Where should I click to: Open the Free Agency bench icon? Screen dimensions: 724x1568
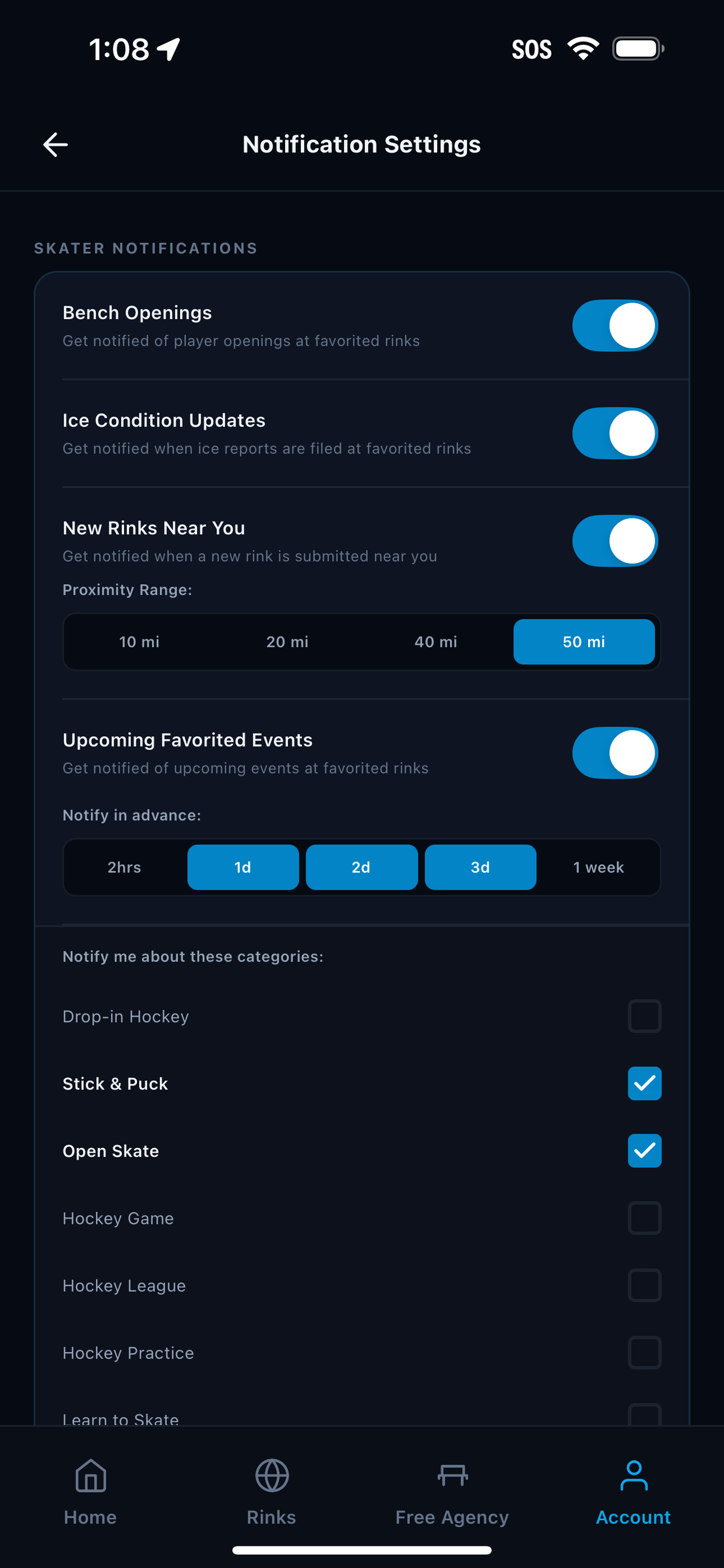(x=452, y=1475)
